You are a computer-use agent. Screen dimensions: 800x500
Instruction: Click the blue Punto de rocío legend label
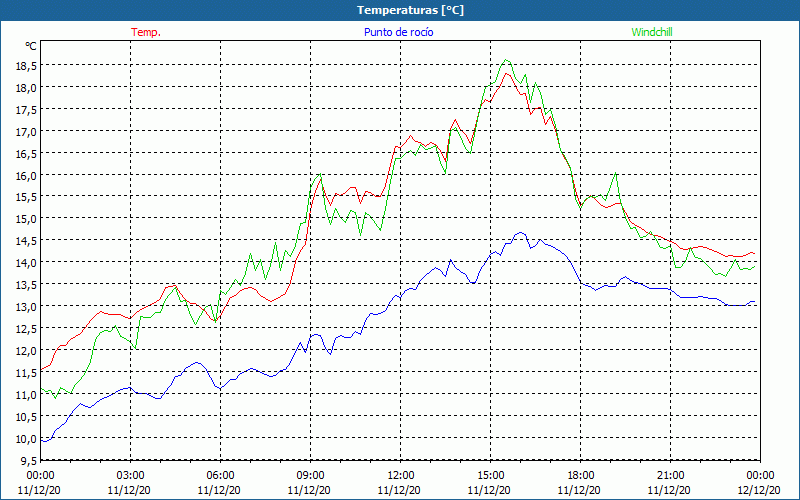click(398, 32)
